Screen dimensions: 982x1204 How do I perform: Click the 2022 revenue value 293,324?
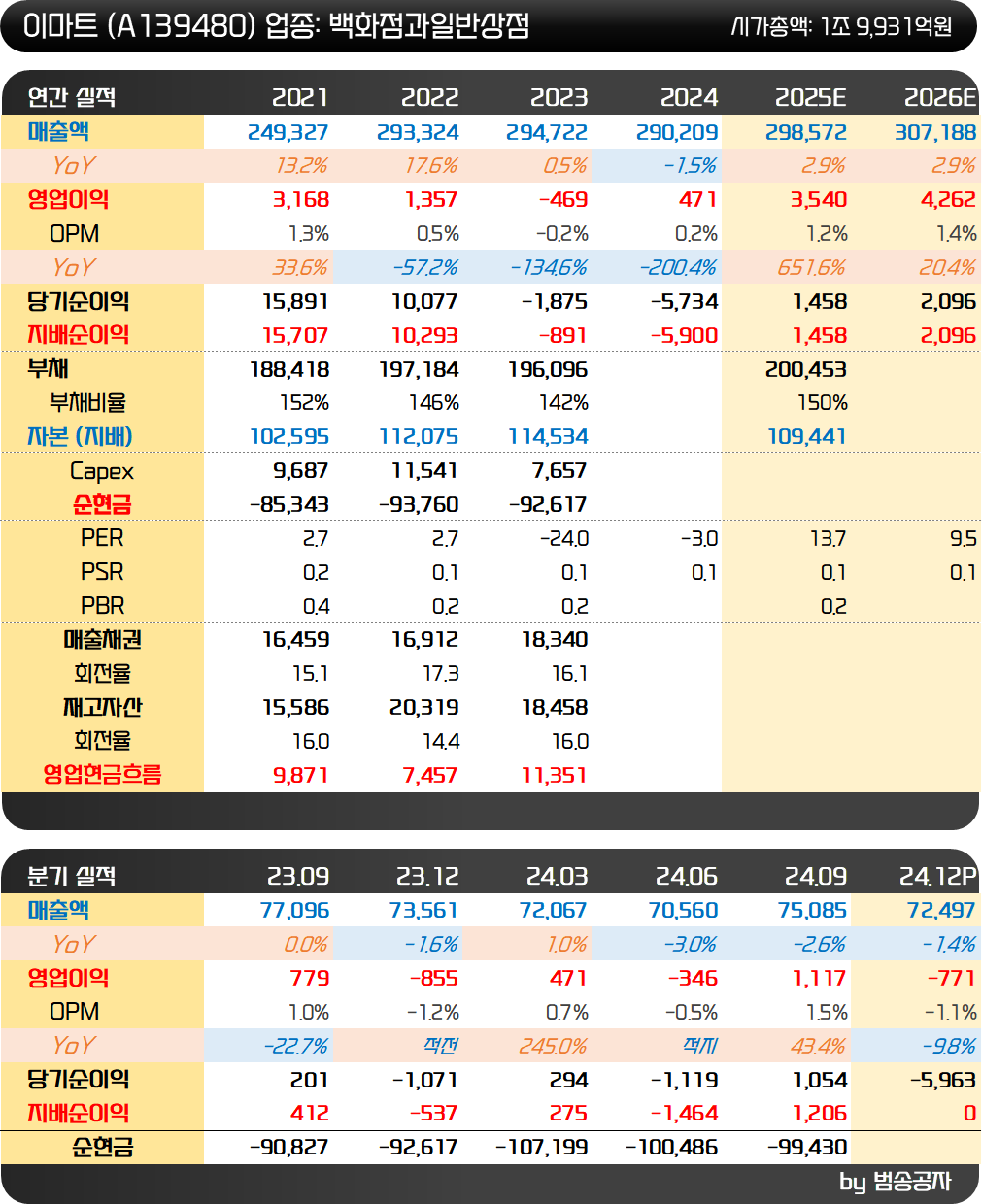418,132
